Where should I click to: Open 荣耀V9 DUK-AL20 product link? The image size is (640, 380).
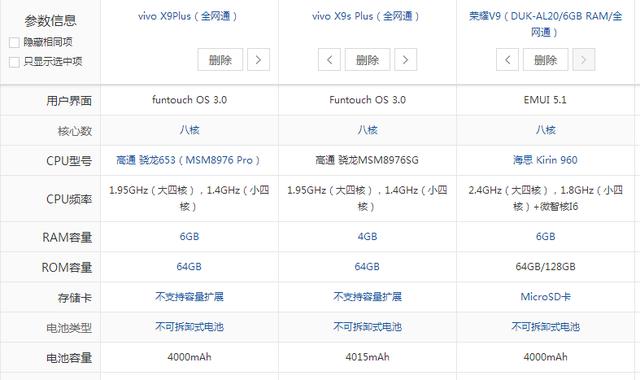tap(545, 24)
